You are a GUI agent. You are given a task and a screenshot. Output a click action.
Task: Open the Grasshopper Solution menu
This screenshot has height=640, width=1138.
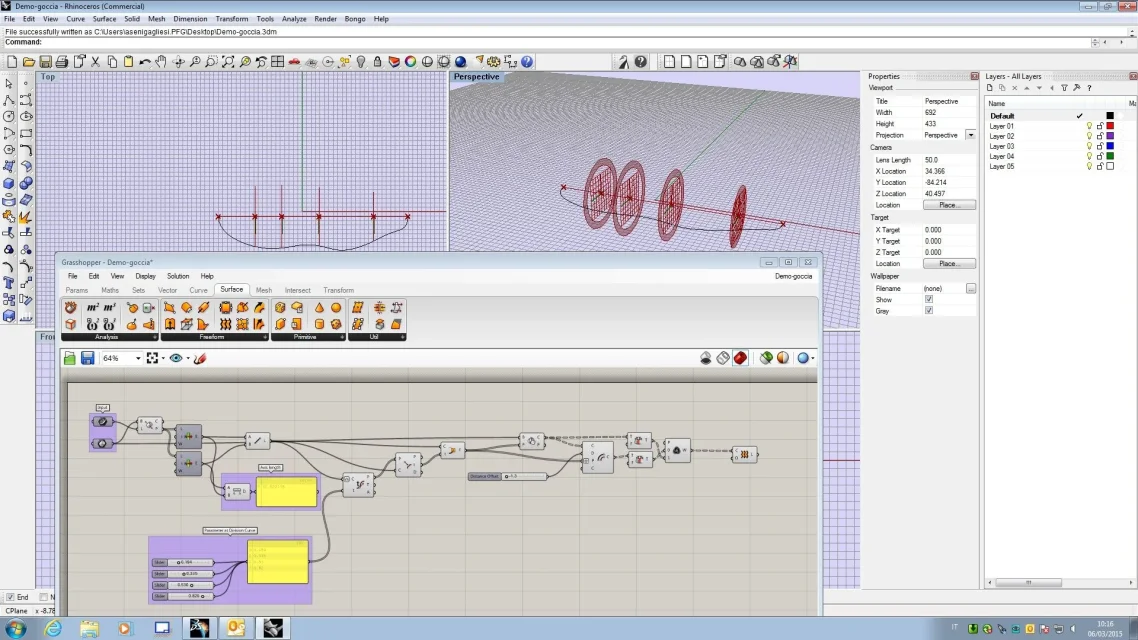(x=178, y=276)
